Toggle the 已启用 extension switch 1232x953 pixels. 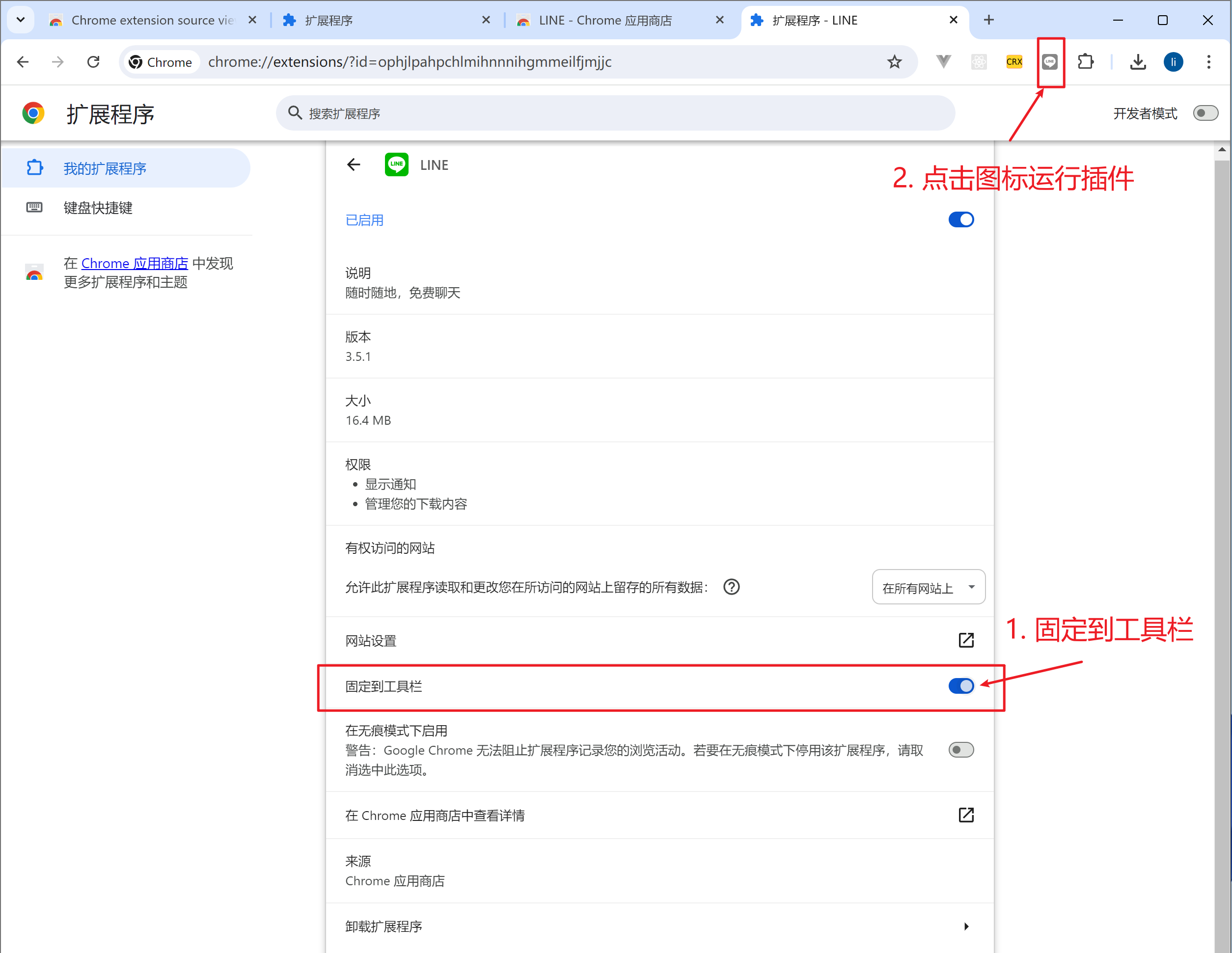(x=960, y=219)
